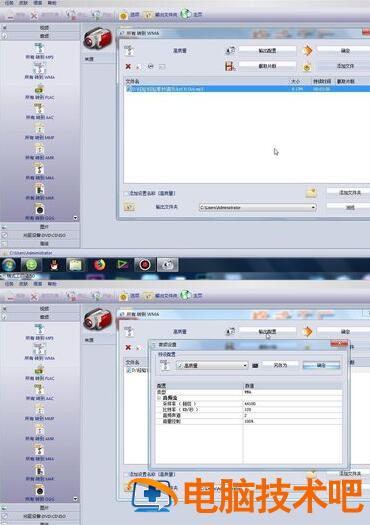This screenshot has width=370, height=525.
Task: Confirm with 确定 in the 音频设置 dialog
Action: pos(321,365)
